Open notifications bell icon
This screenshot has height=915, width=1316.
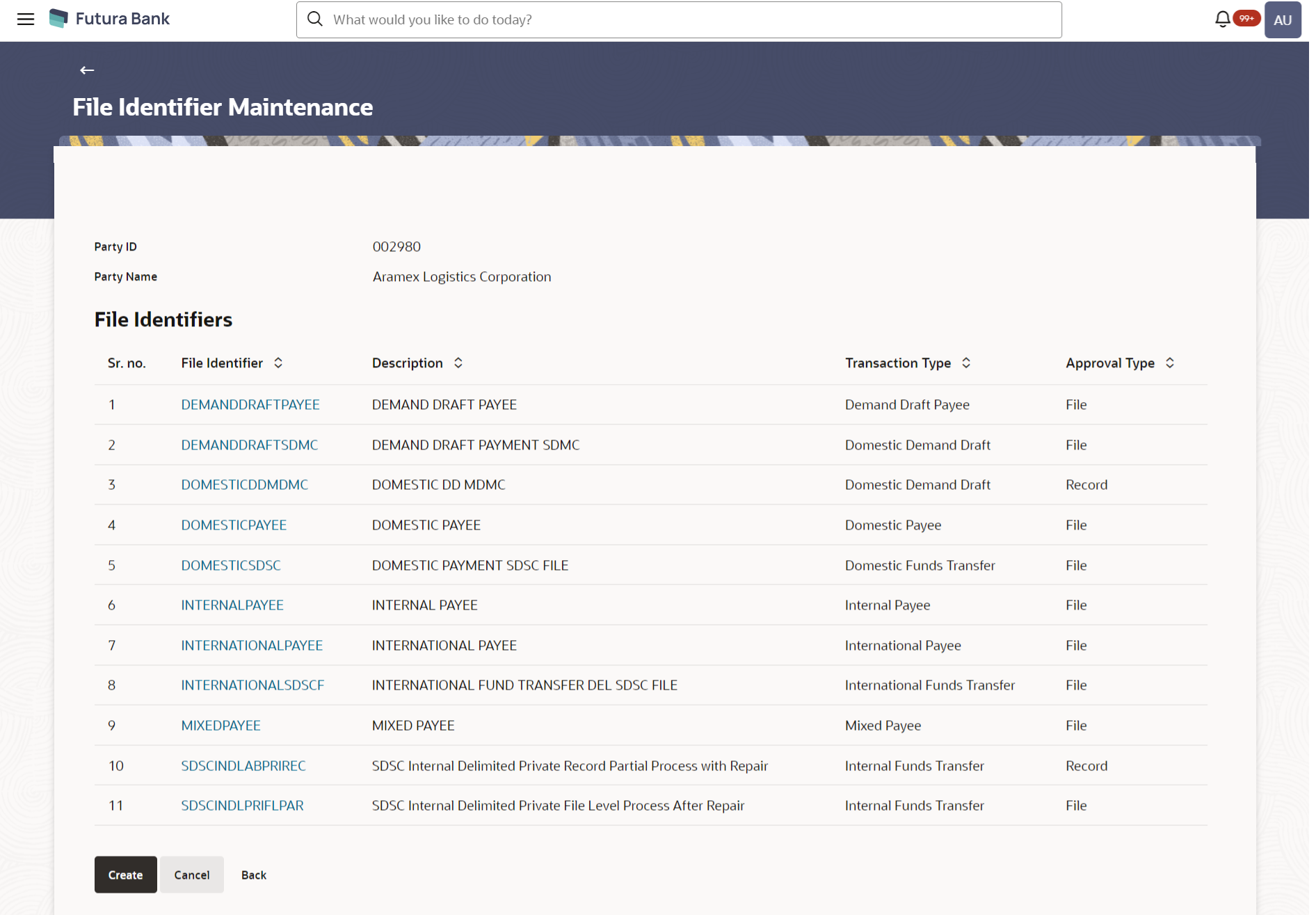(1222, 19)
